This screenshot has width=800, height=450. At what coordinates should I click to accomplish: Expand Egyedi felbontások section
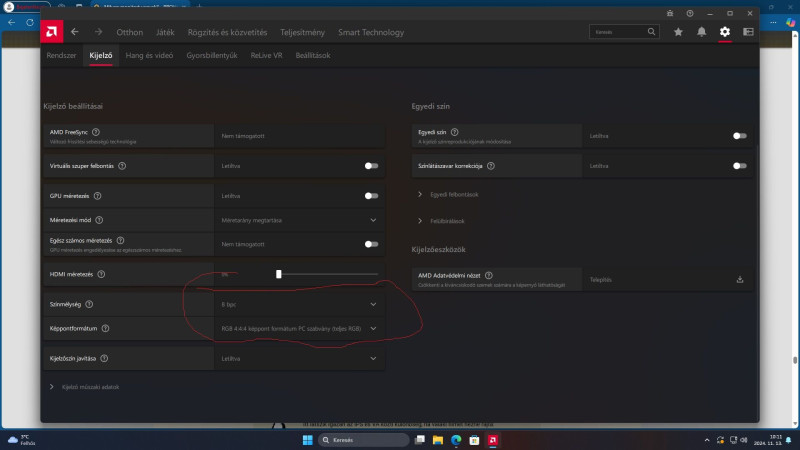coord(448,194)
